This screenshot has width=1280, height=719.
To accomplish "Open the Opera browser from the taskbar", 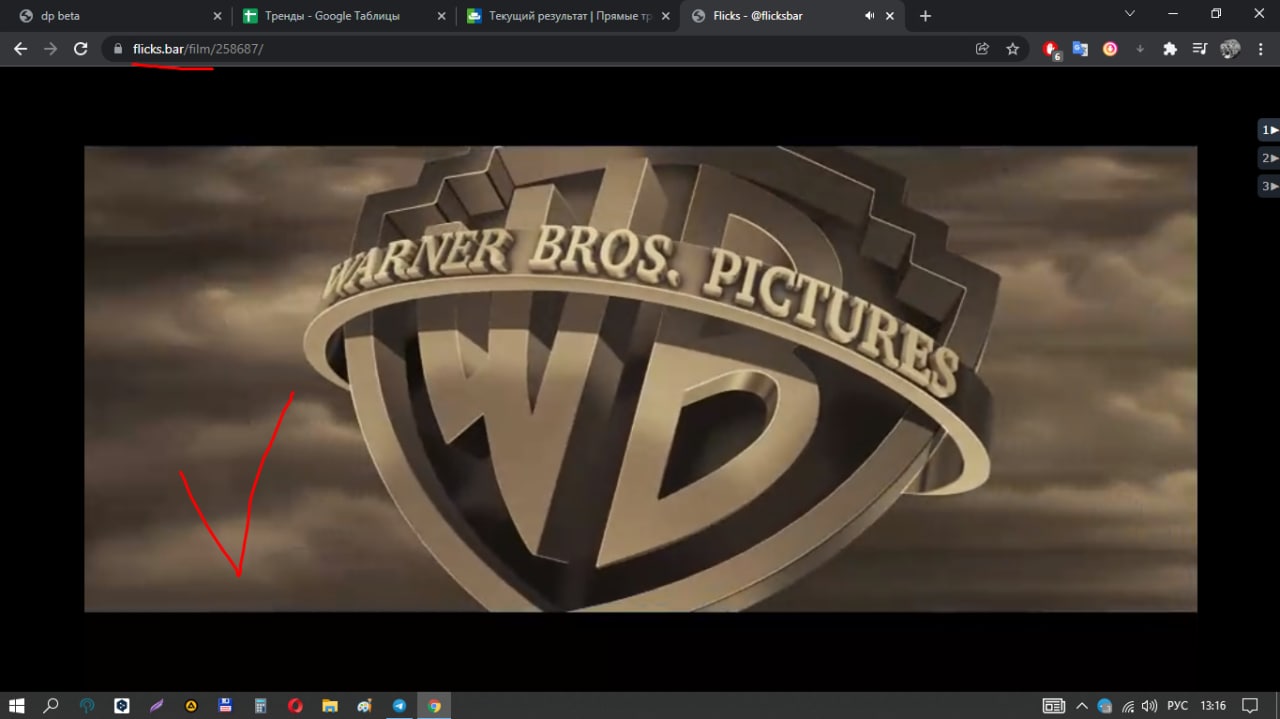I will (x=295, y=705).
